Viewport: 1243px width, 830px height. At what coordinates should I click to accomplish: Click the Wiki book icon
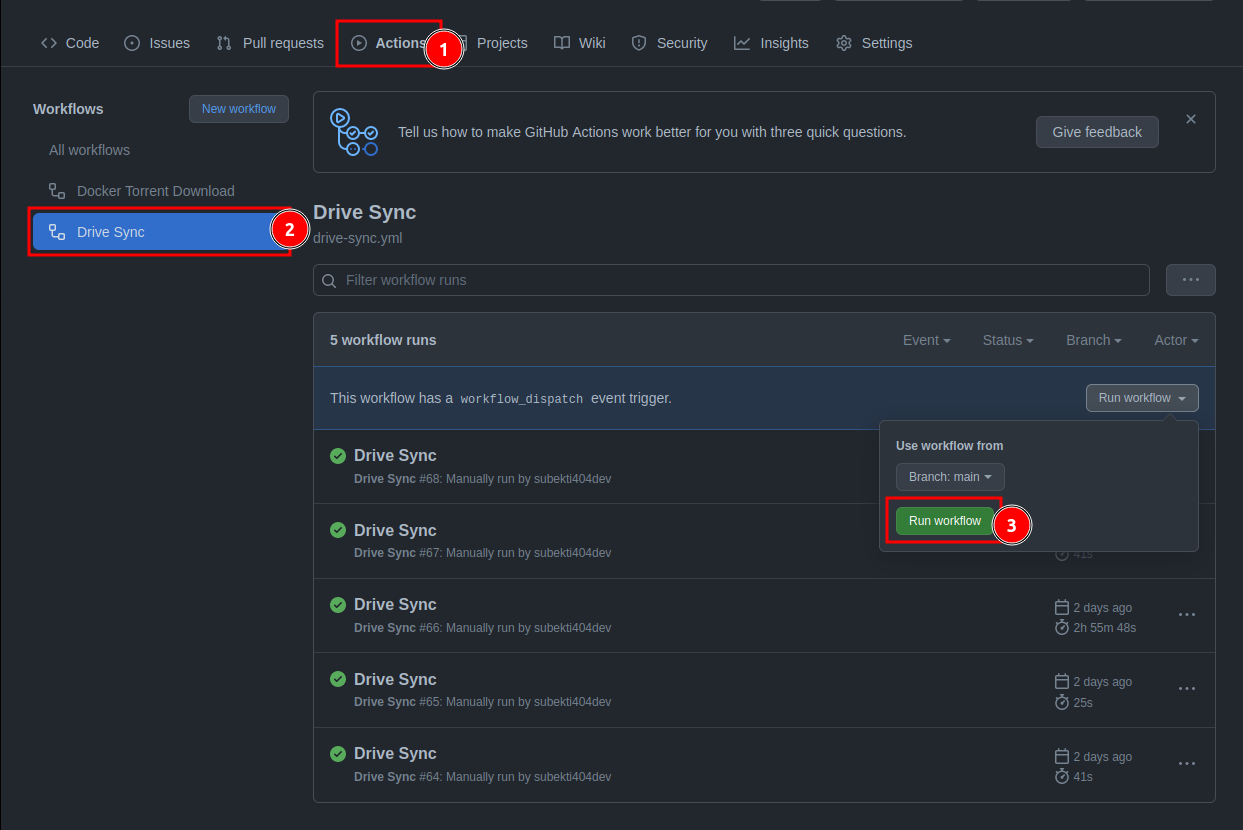pos(562,43)
